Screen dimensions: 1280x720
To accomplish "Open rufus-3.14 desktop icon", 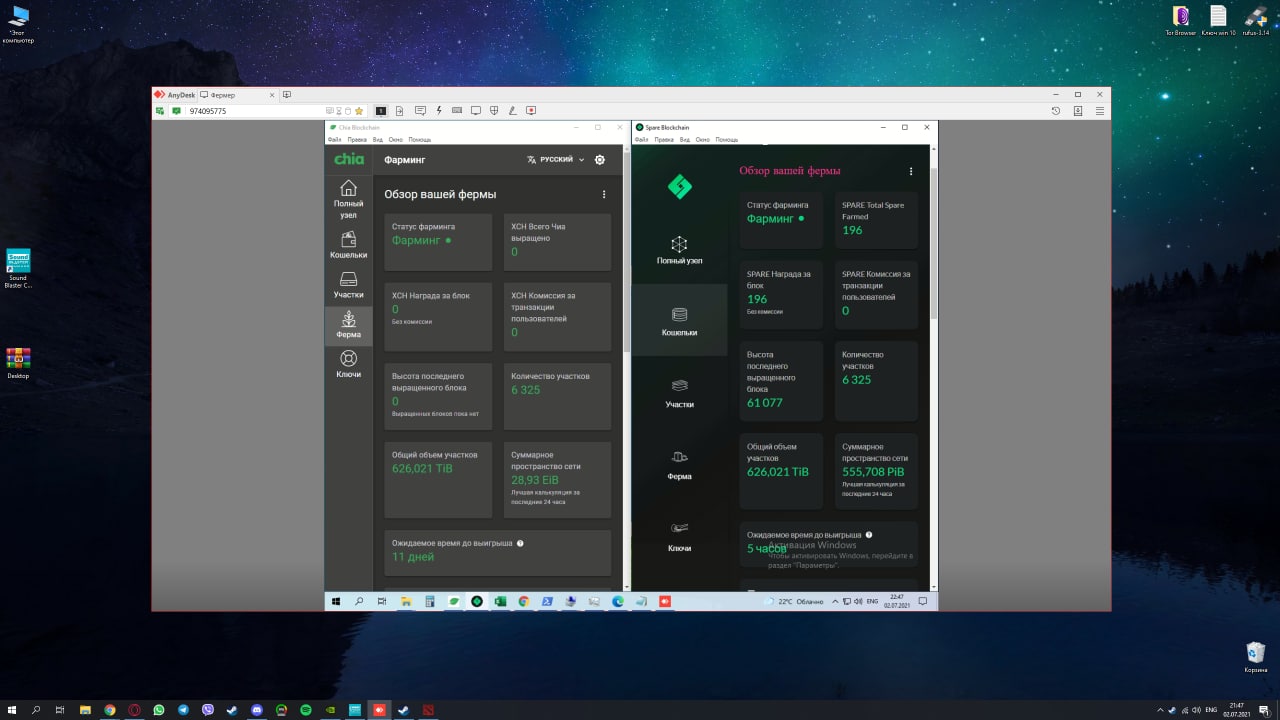I will pos(1255,20).
